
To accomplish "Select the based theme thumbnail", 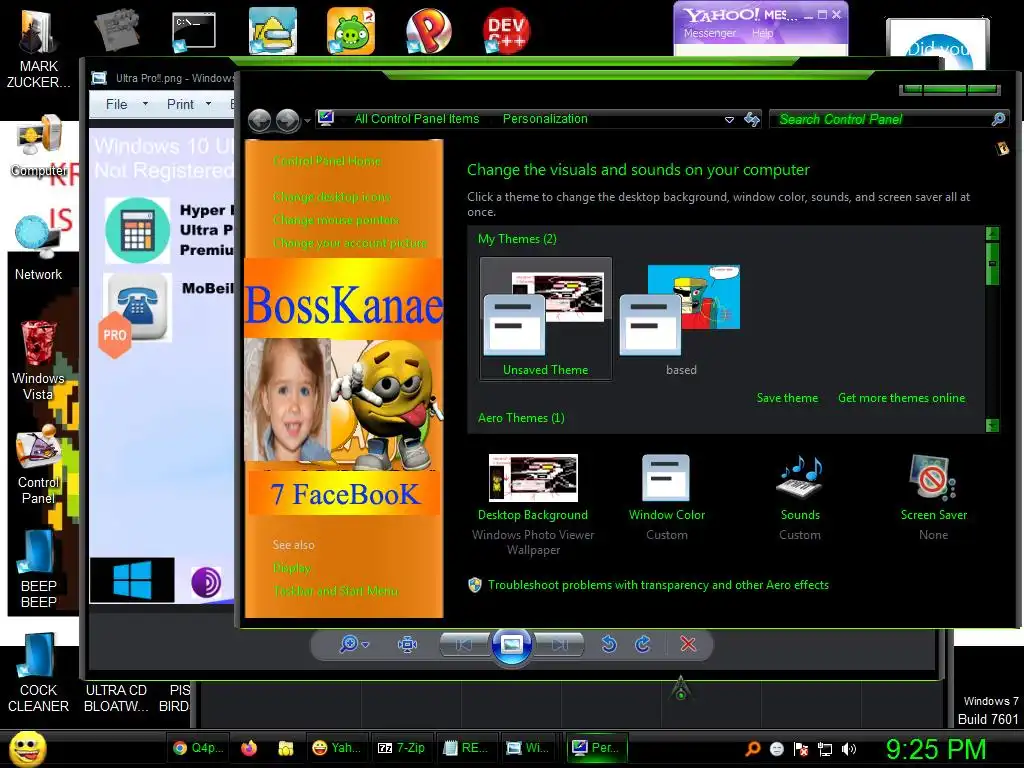I will (x=681, y=319).
